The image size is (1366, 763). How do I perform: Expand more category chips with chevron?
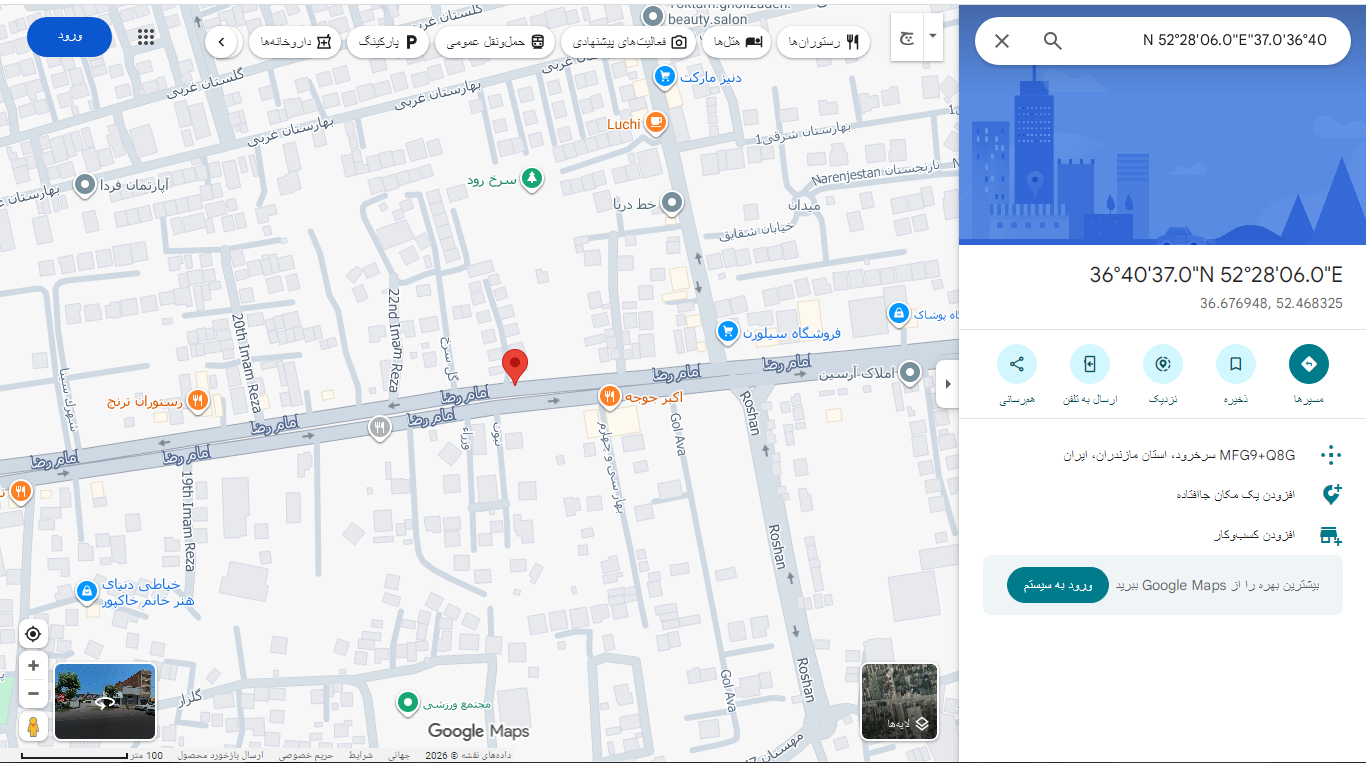(x=222, y=42)
